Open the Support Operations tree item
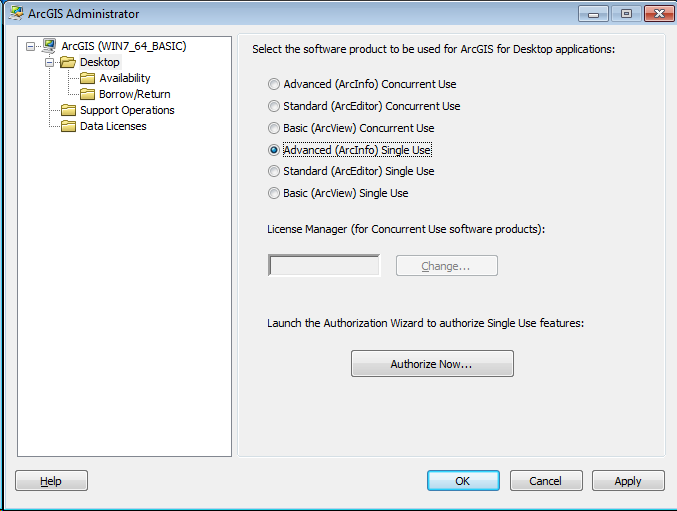This screenshot has height=511, width=677. click(x=127, y=110)
